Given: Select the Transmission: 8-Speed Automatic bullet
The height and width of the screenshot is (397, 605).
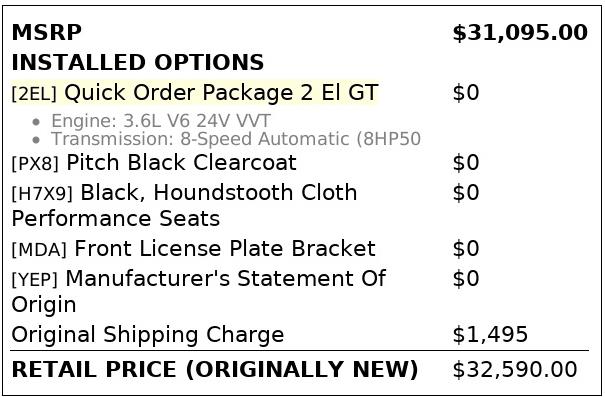Looking at the screenshot, I should (236, 139).
